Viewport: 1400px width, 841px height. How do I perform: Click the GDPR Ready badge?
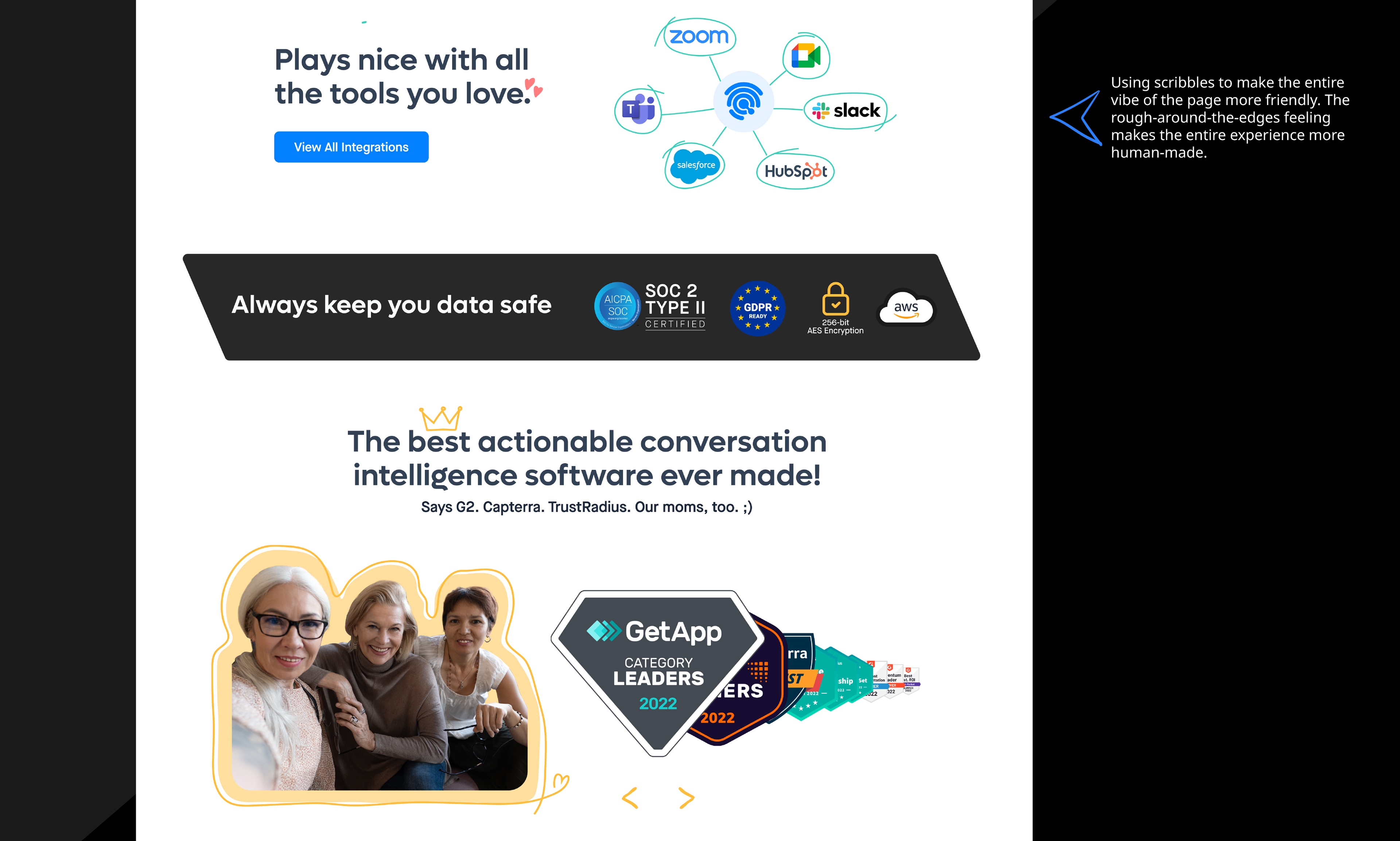[757, 308]
